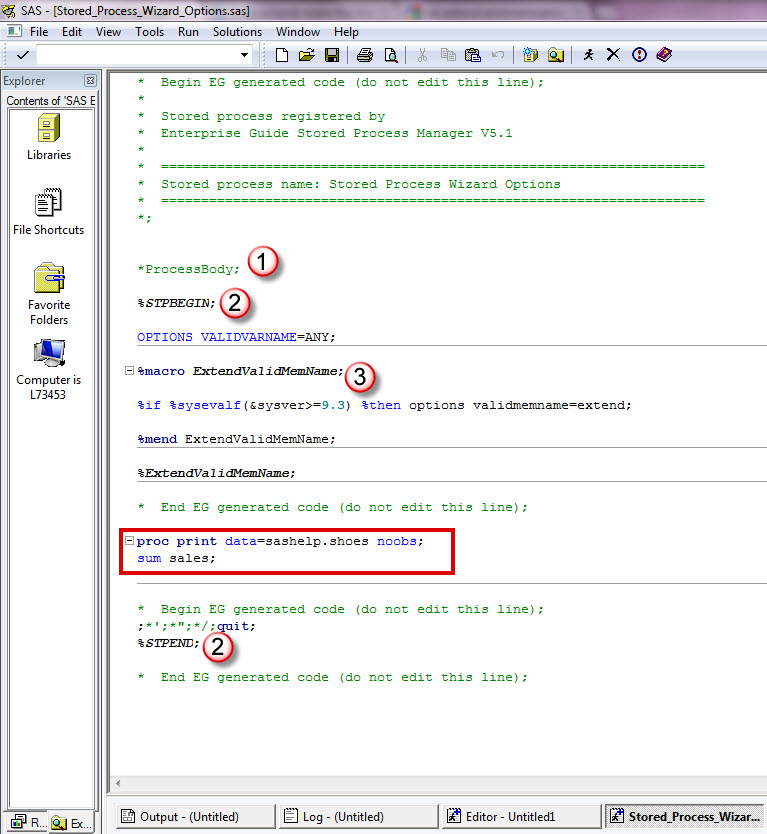Click inside the command input box
This screenshot has width=767, height=834.
pos(137,55)
